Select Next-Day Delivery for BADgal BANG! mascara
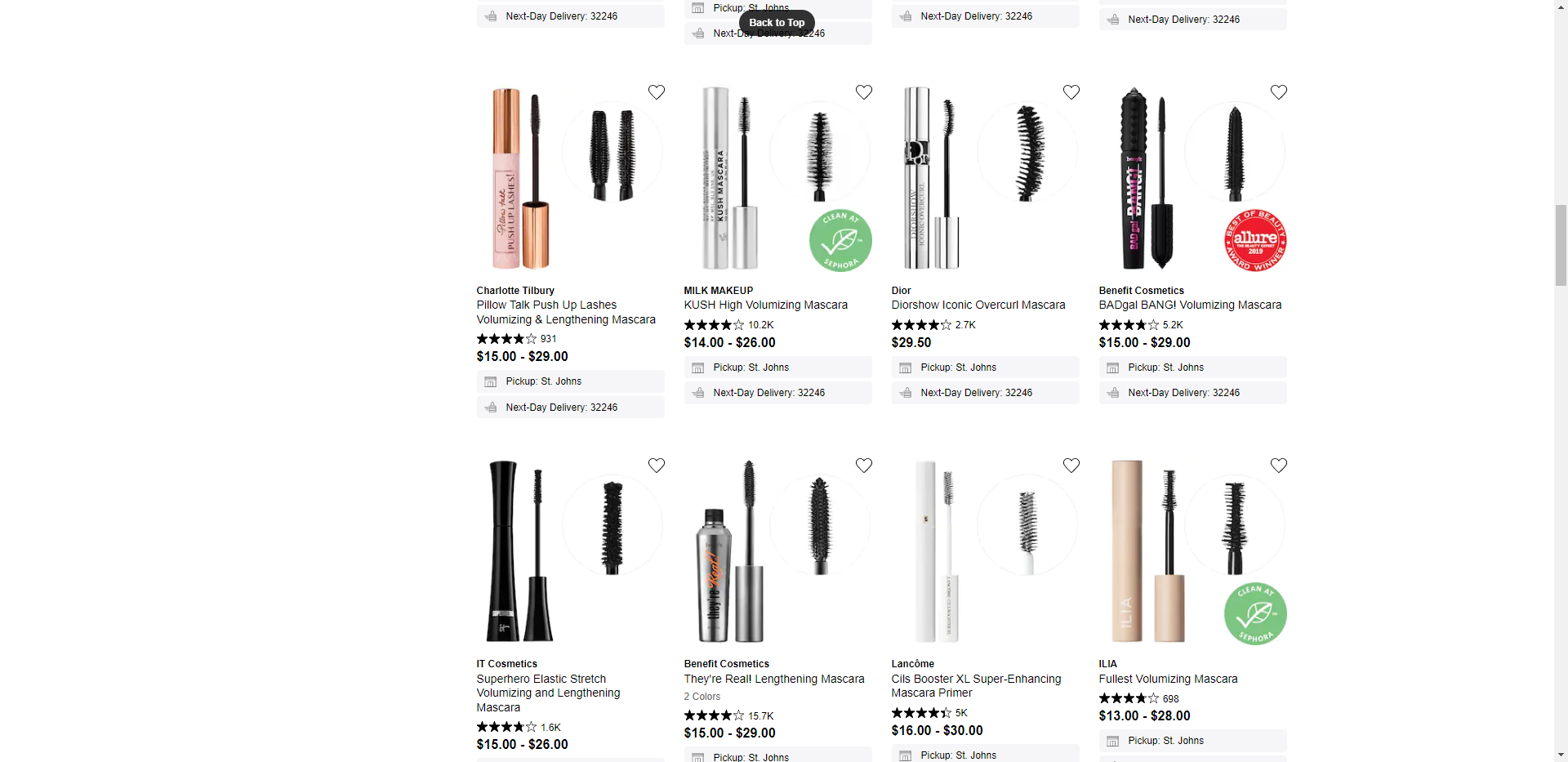 (x=1192, y=393)
